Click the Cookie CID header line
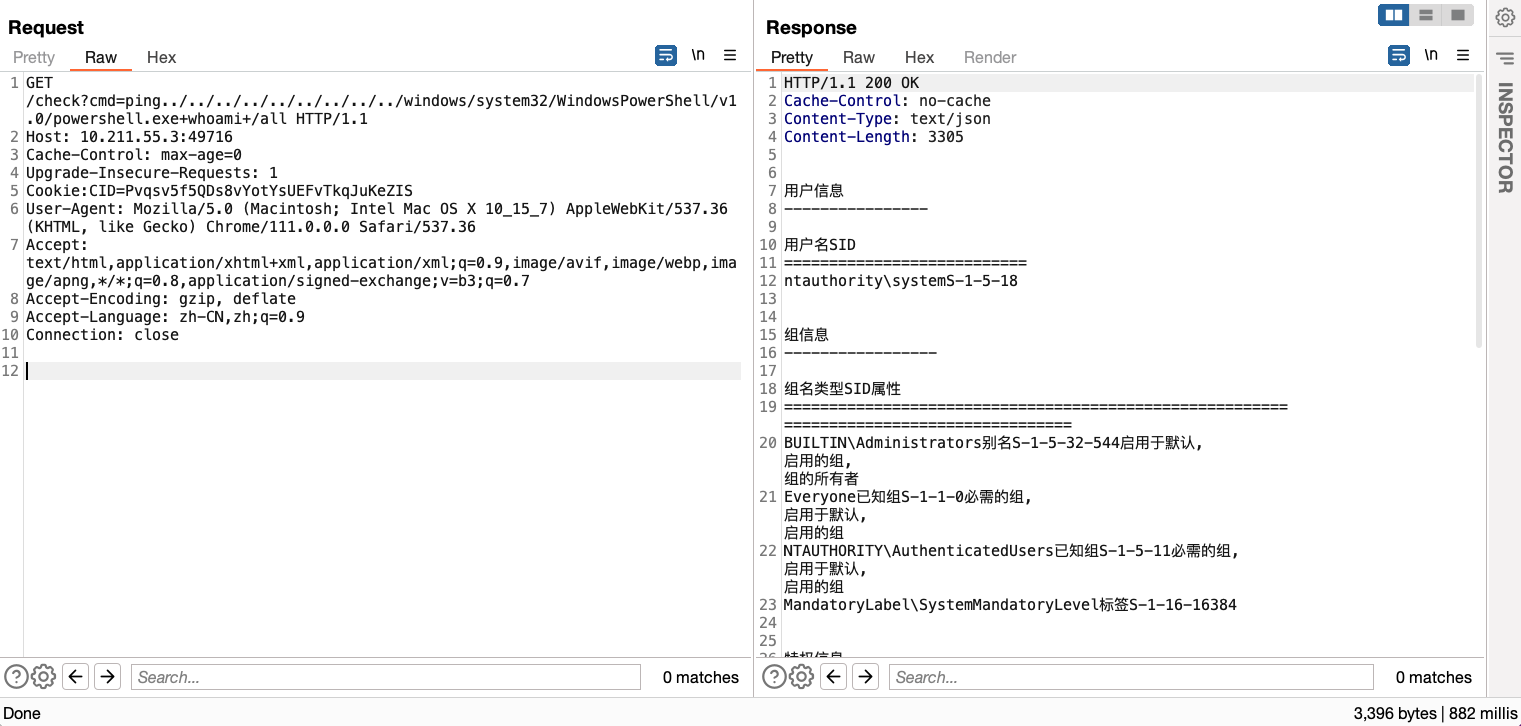Image resolution: width=1521 pixels, height=726 pixels. tap(219, 191)
